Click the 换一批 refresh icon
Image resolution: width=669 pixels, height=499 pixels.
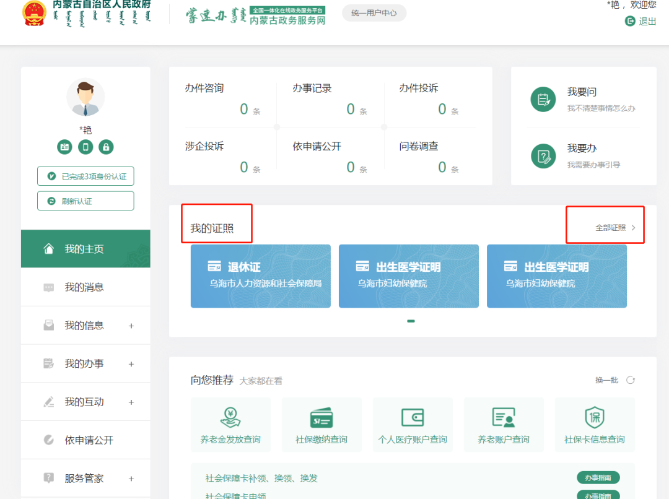(x=630, y=380)
